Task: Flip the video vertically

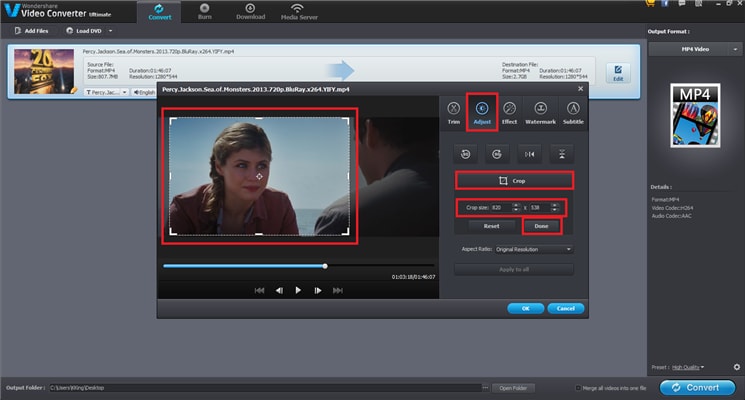Action: coord(562,154)
